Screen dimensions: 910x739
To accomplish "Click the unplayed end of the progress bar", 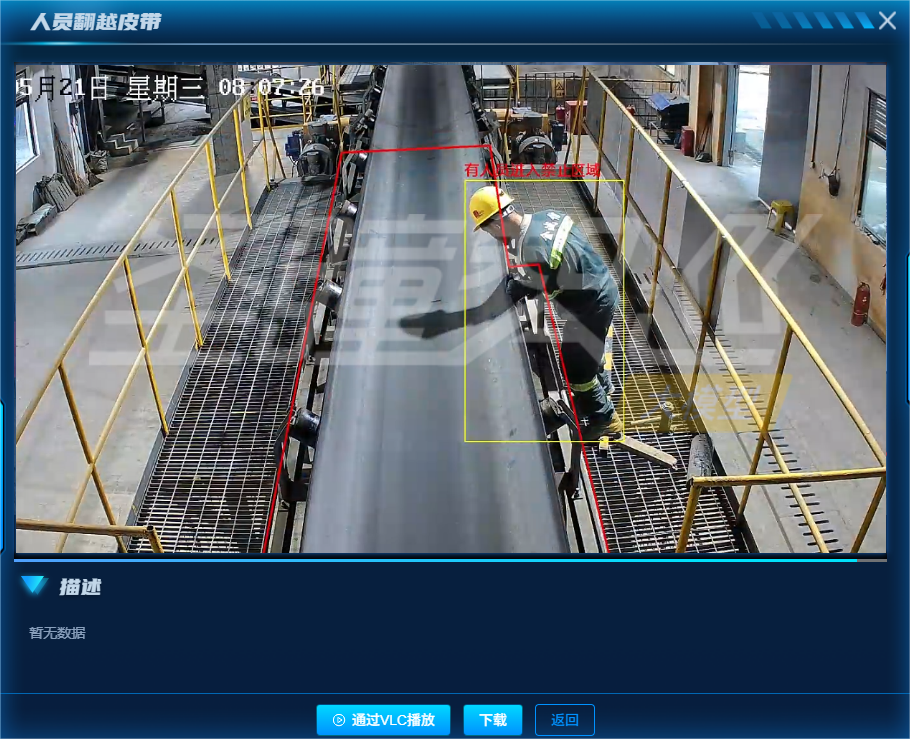I will click(x=872, y=560).
